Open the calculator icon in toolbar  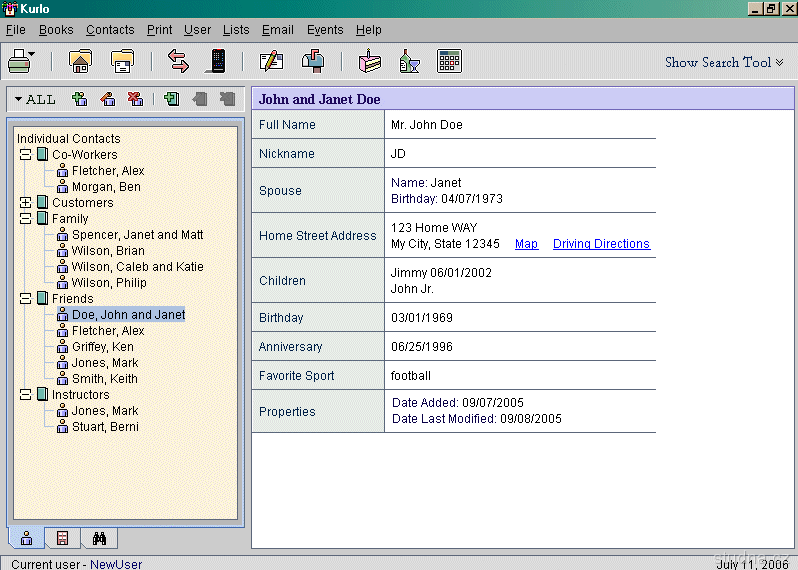pos(449,62)
